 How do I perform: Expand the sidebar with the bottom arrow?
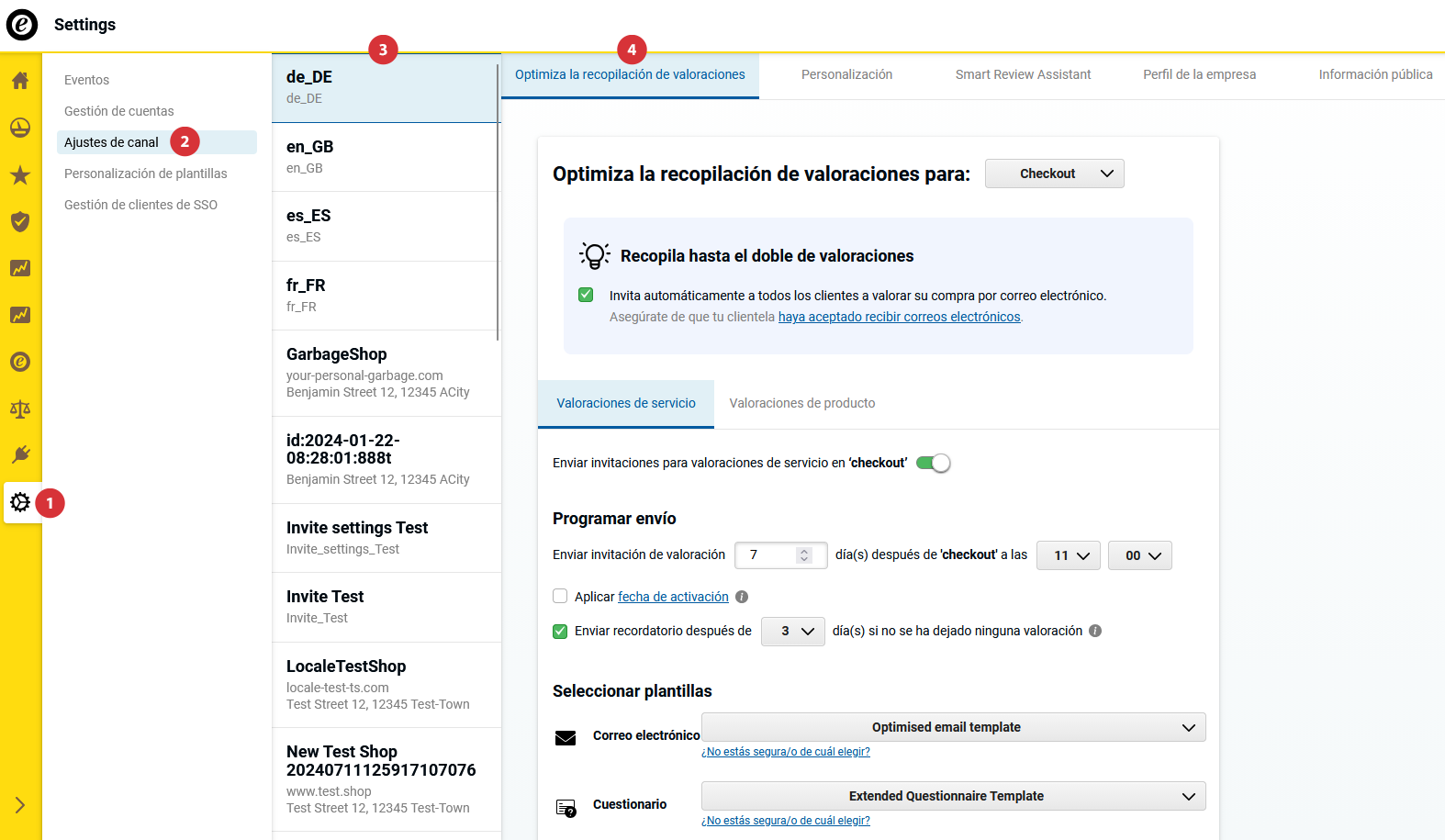click(20, 805)
